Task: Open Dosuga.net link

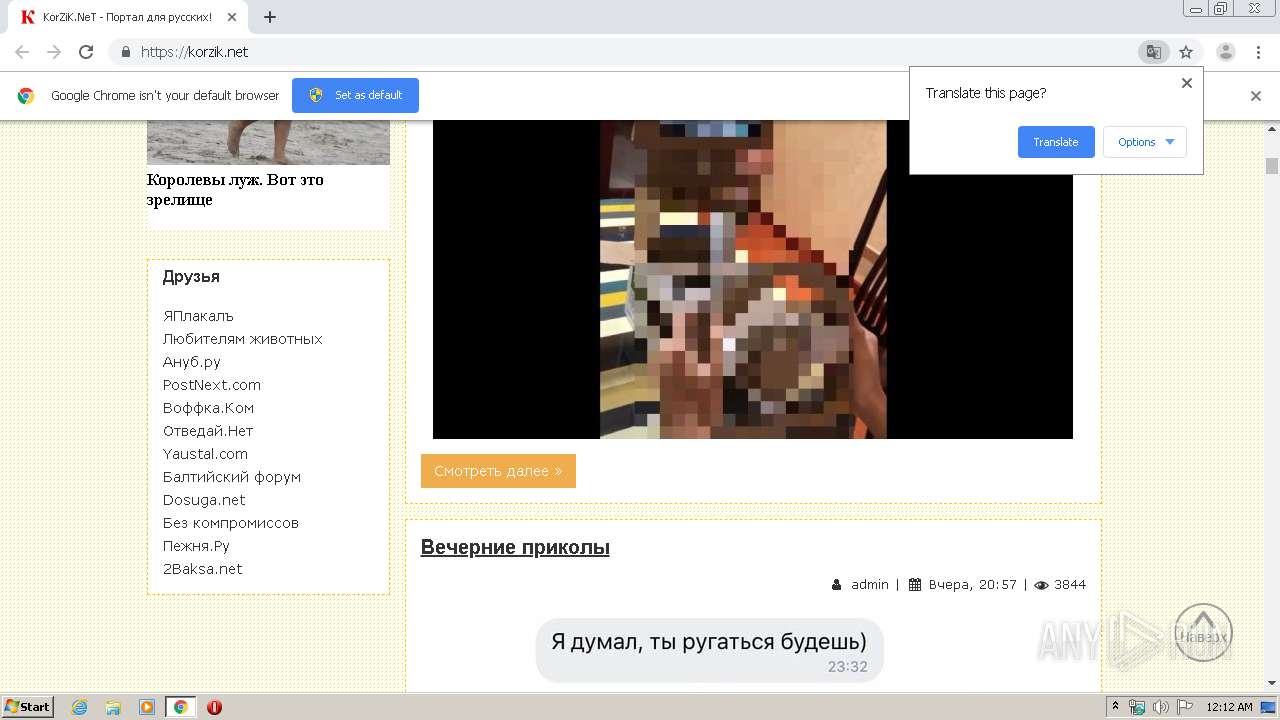Action: pos(204,500)
